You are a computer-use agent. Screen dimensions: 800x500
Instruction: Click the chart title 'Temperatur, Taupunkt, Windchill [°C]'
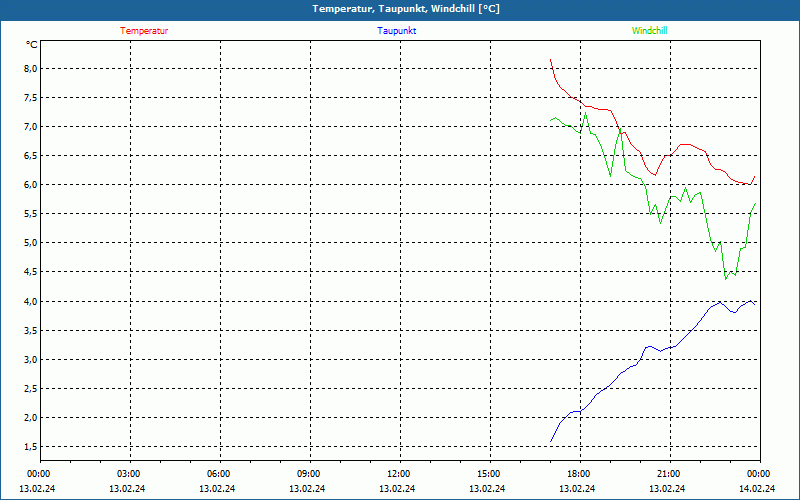point(406,9)
